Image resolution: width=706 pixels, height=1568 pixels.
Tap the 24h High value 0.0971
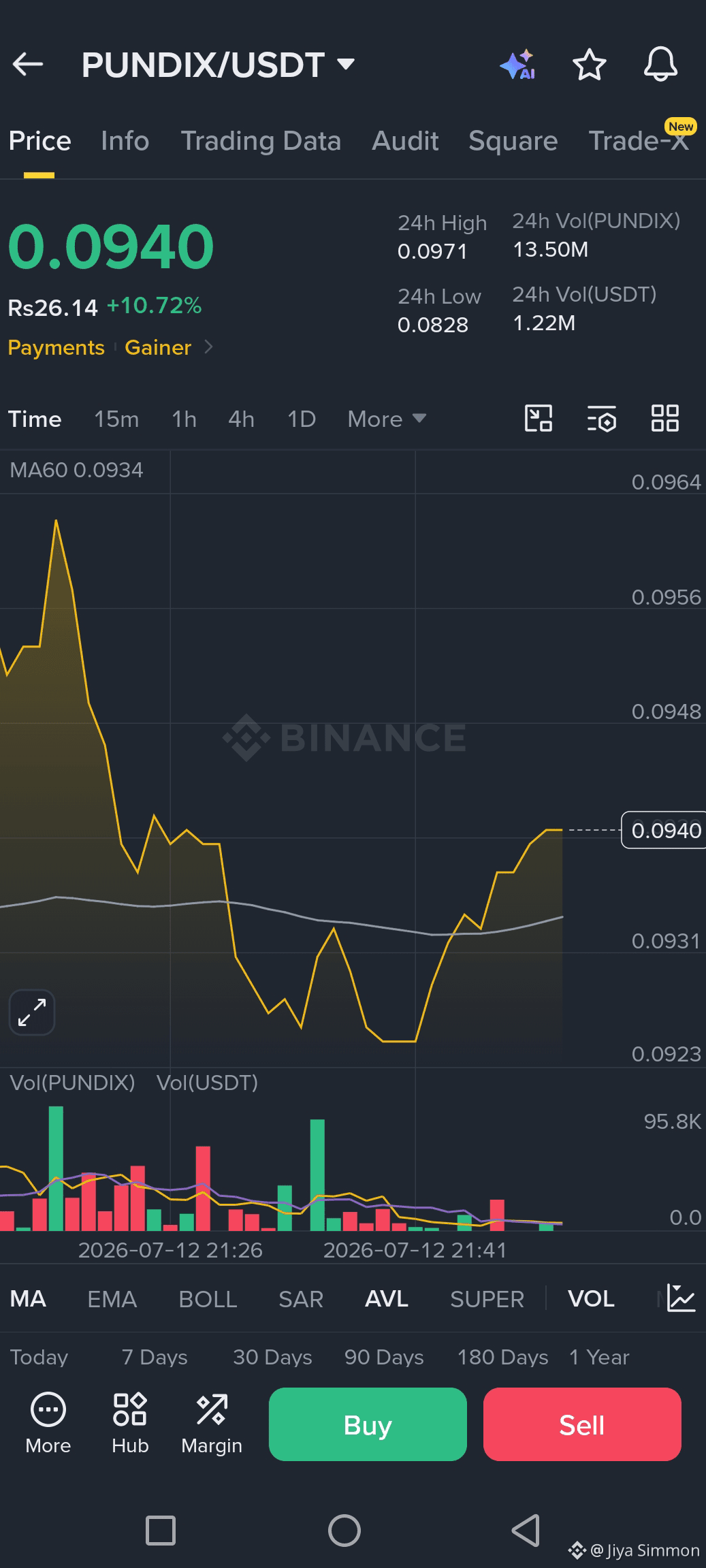(432, 251)
